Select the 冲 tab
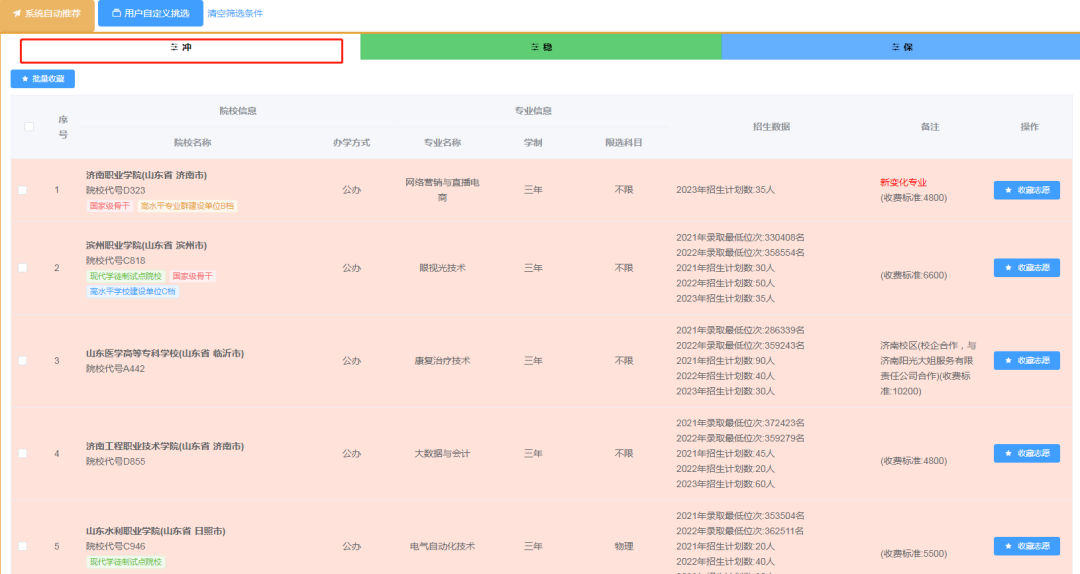Viewport: 1080px width, 574px height. (x=181, y=48)
